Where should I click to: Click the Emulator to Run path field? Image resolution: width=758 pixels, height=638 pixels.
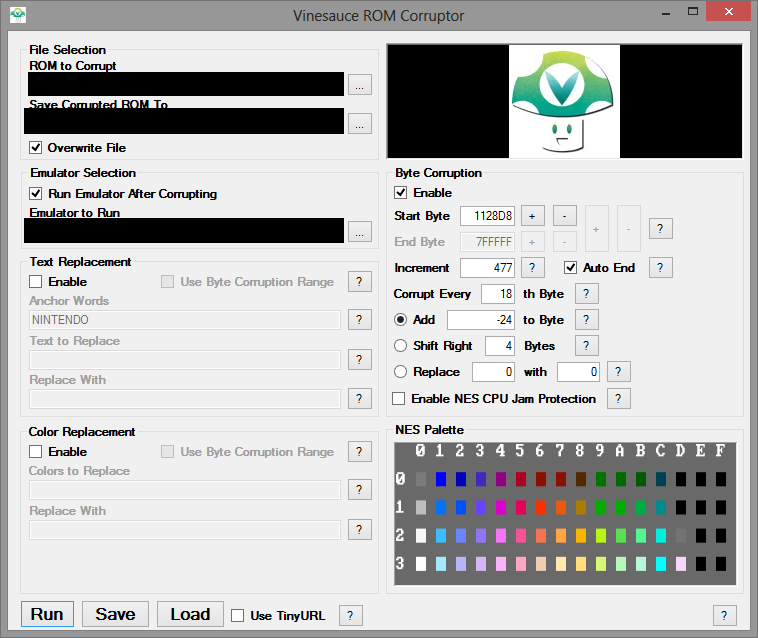click(x=184, y=231)
